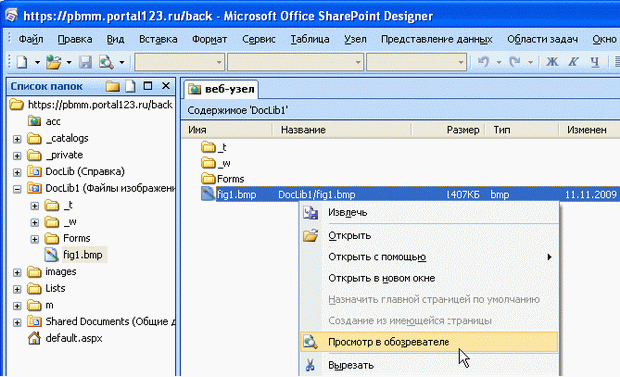Image resolution: width=620 pixels, height=377 pixels.
Task: Expand the m folder
Action: (x=17, y=306)
